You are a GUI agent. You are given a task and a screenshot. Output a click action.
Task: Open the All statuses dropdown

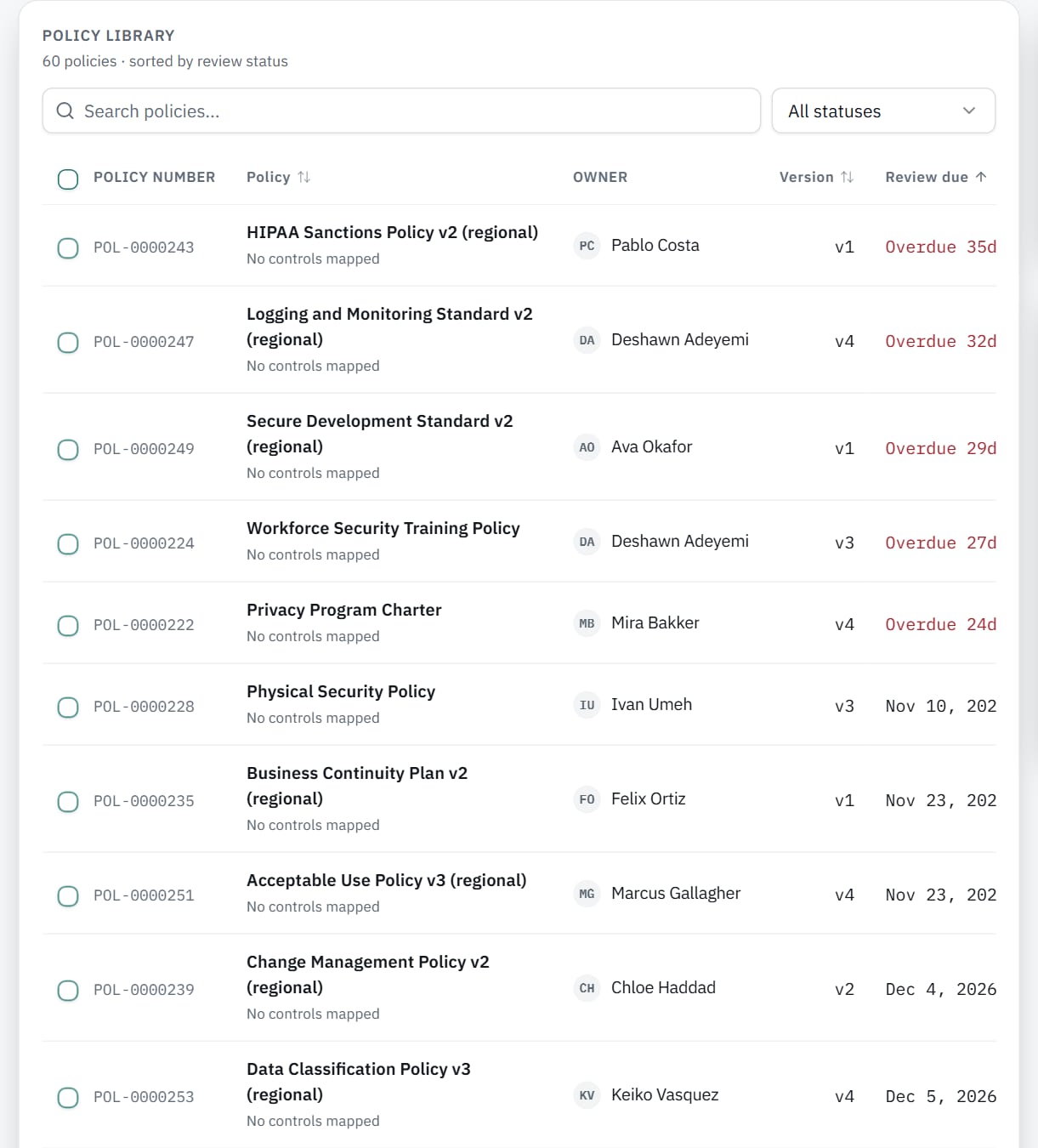[883, 111]
